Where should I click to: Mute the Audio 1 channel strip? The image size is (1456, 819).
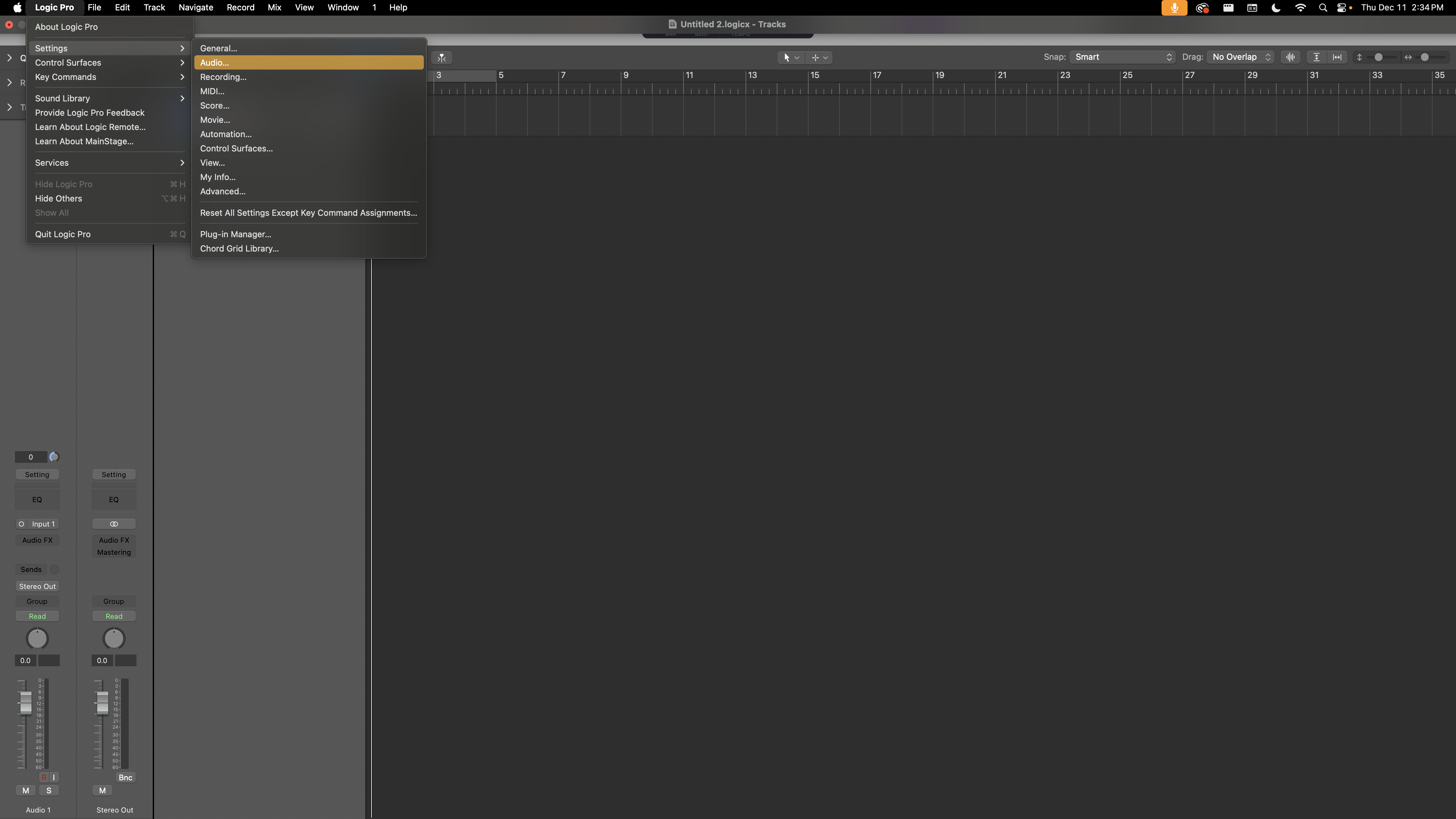(x=25, y=791)
